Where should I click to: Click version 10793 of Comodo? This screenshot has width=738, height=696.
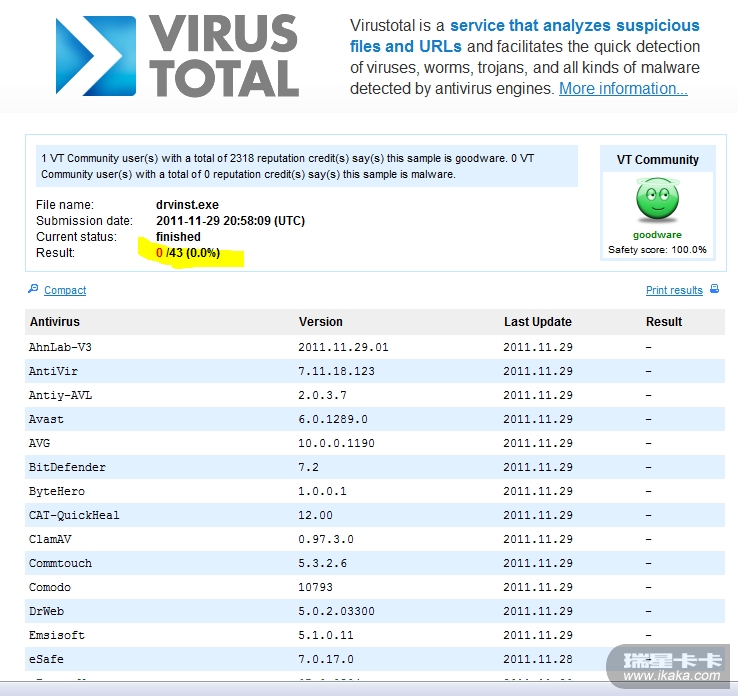click(x=315, y=587)
